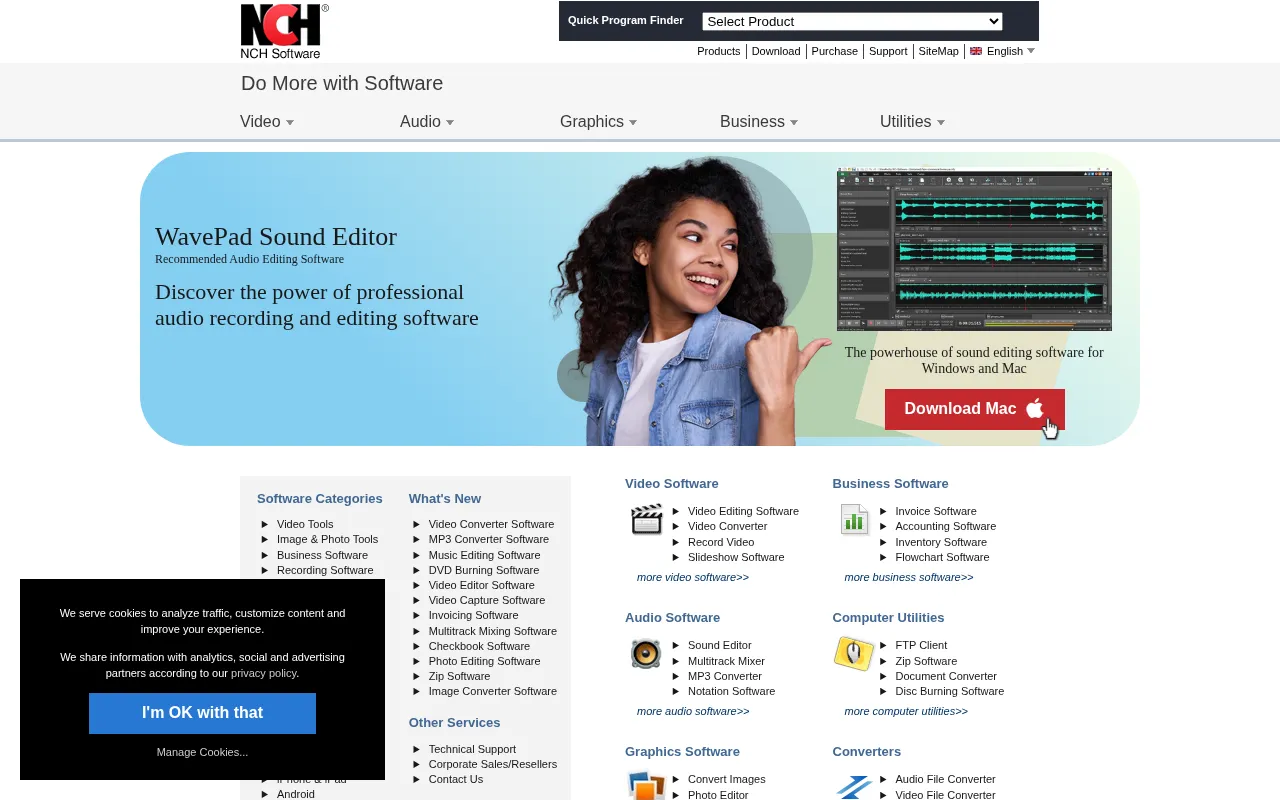1280x800 pixels.
Task: Open MP3 Converter Software in What's New
Action: point(489,539)
